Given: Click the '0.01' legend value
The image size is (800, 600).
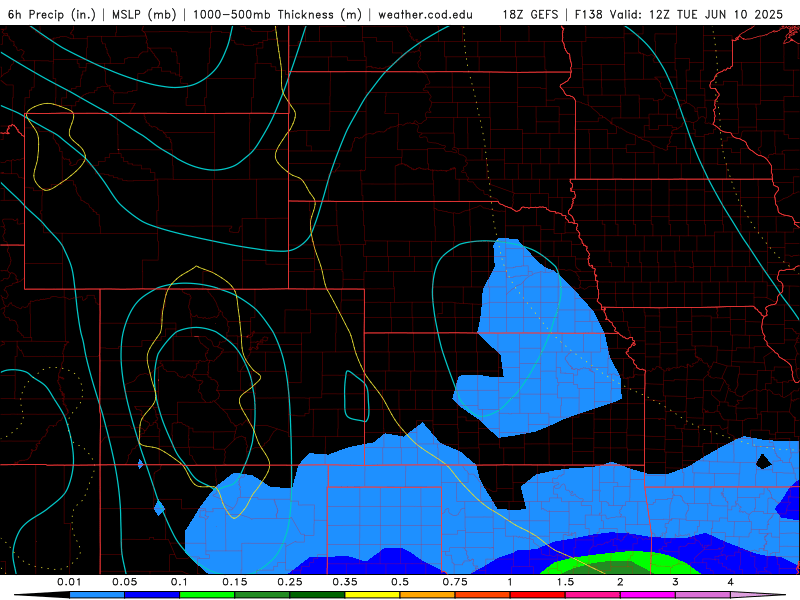Looking at the screenshot, I should tap(69, 582).
